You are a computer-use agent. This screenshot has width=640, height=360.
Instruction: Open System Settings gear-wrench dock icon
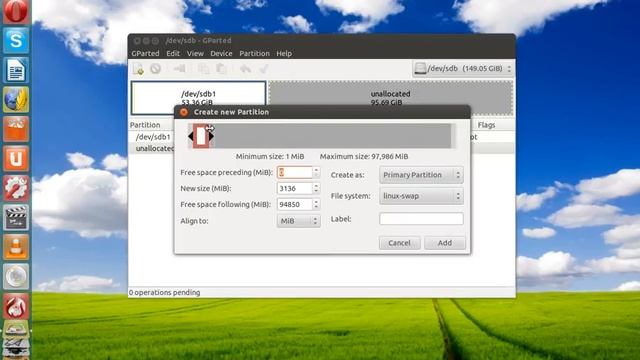tap(16, 188)
